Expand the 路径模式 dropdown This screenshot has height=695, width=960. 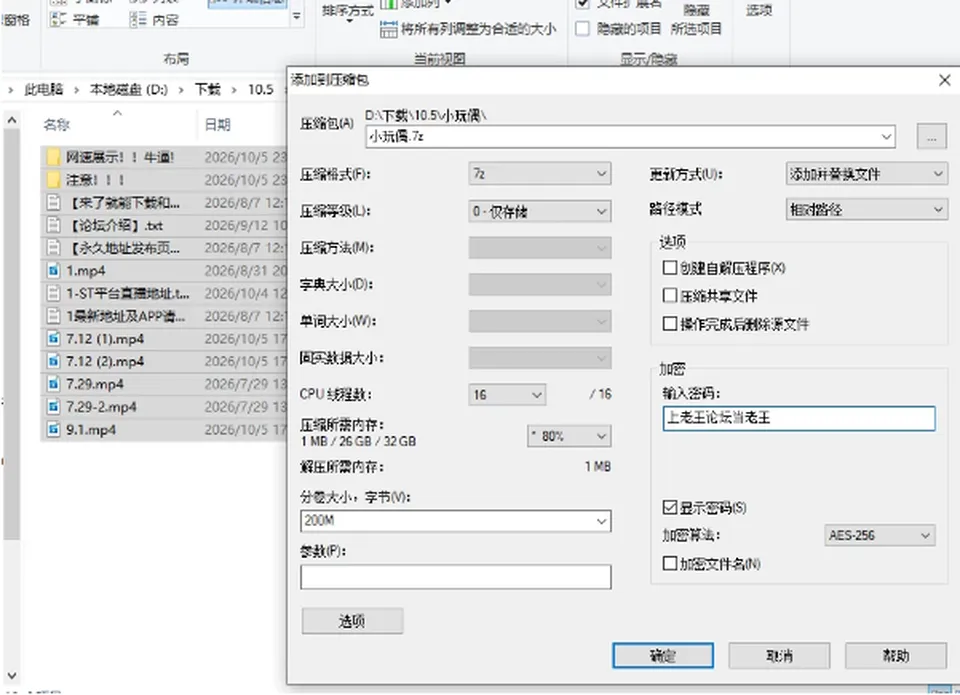point(866,209)
